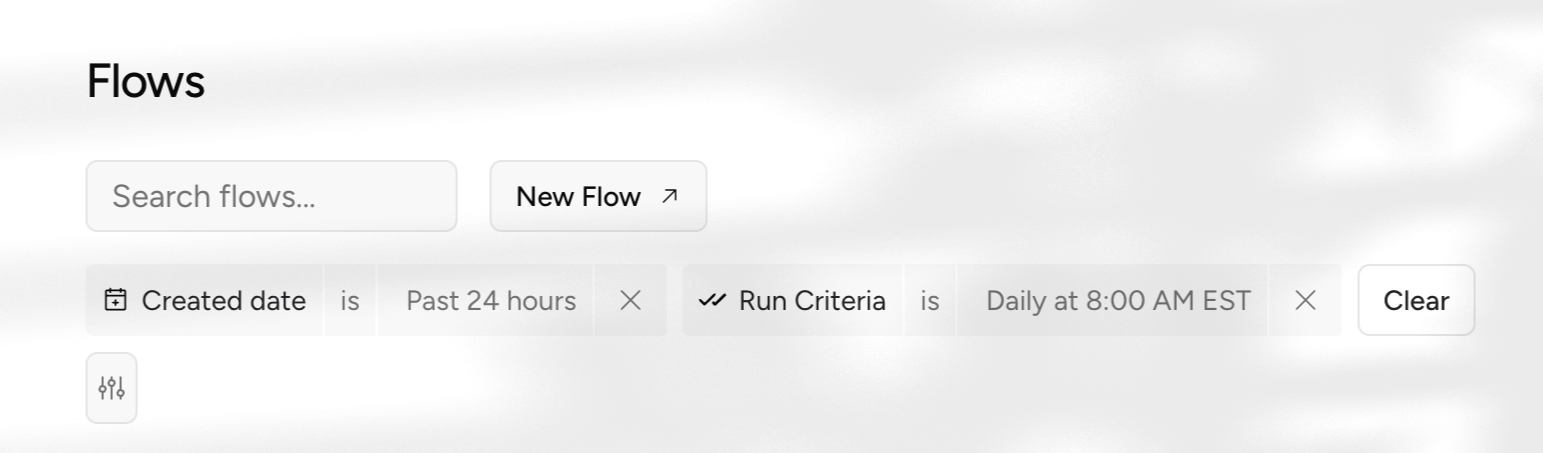
Task: Click the 'Search flows...' placeholder text
Action: tap(213, 196)
